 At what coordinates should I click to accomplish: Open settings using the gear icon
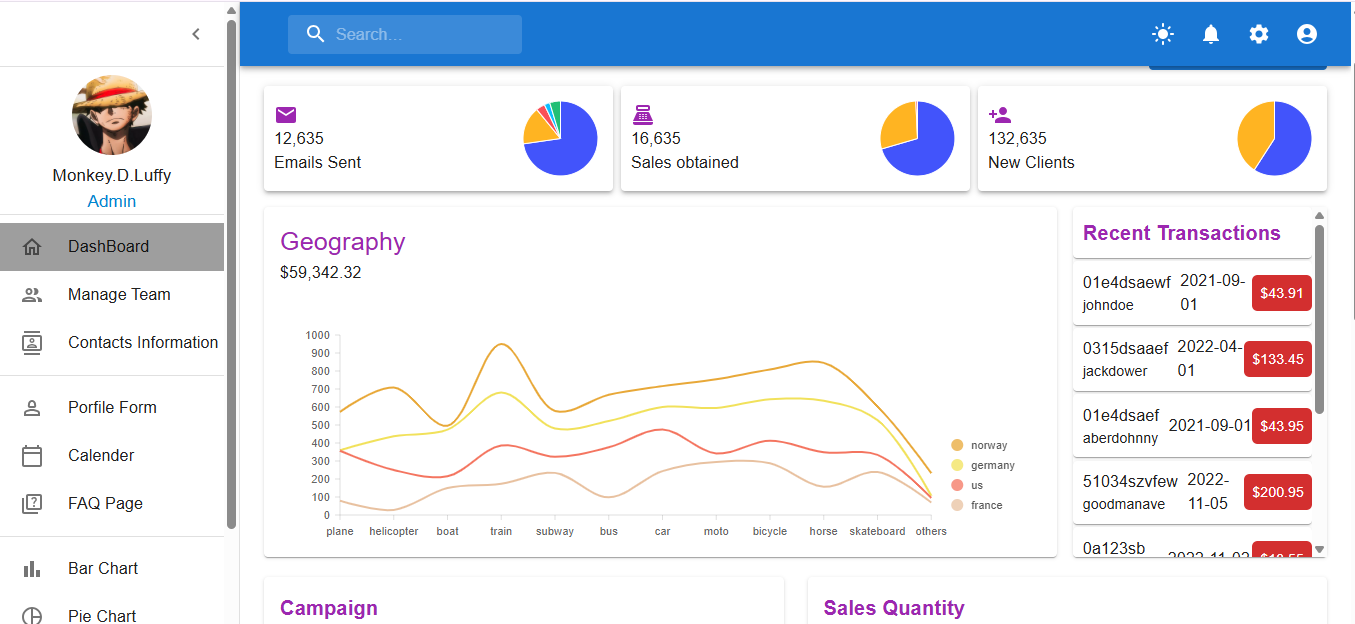click(x=1258, y=34)
